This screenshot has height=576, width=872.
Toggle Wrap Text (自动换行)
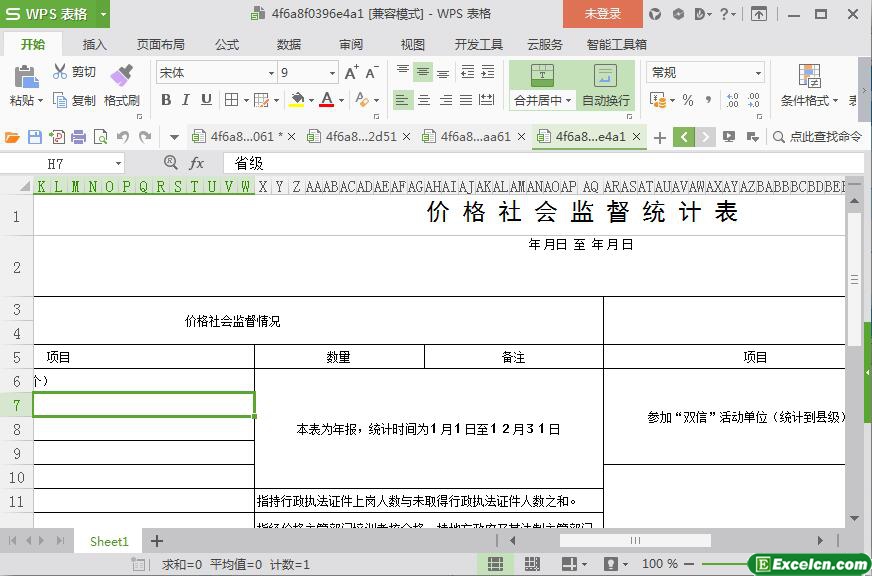pyautogui.click(x=605, y=86)
